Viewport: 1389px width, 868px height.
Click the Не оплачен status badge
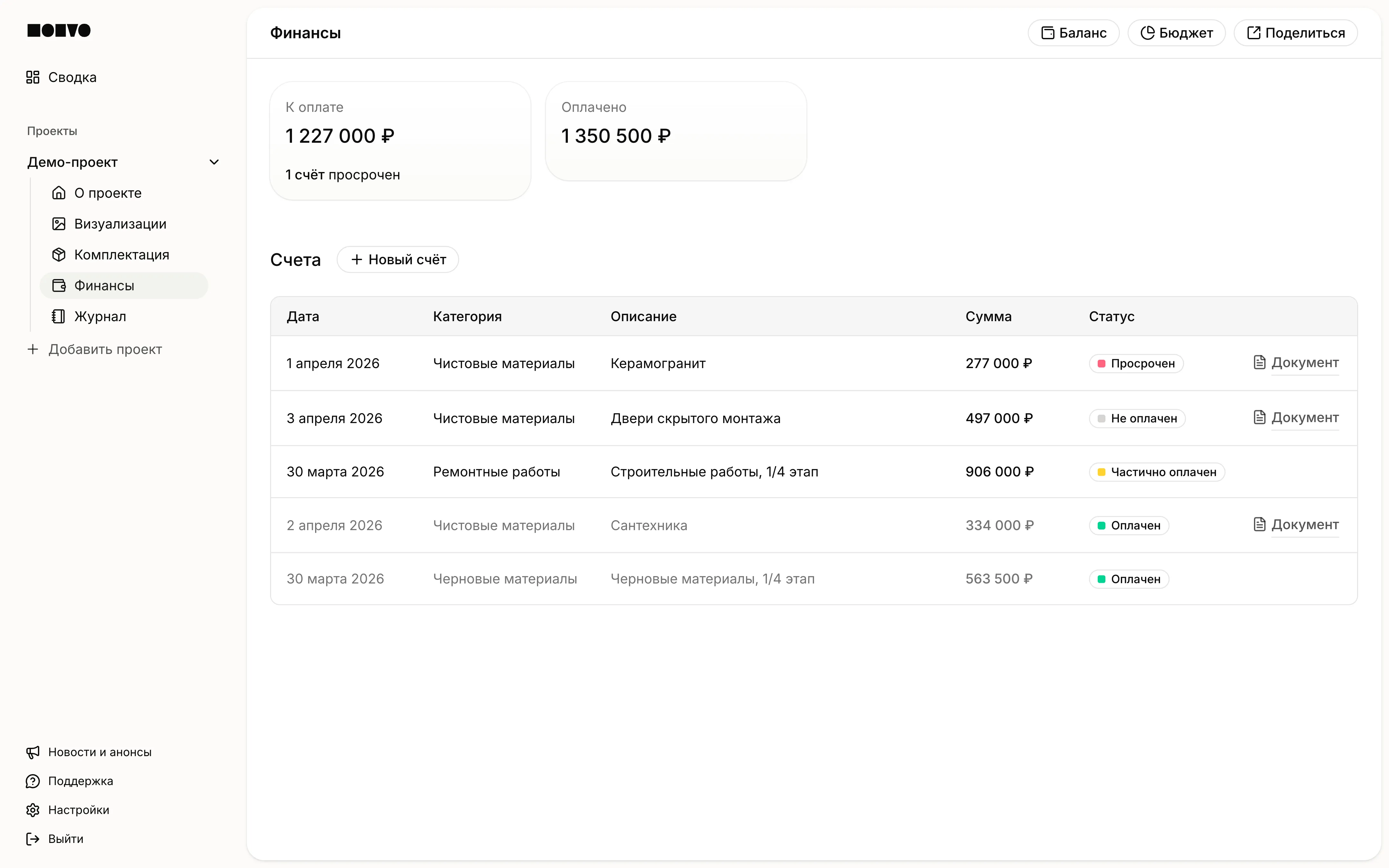point(1137,419)
